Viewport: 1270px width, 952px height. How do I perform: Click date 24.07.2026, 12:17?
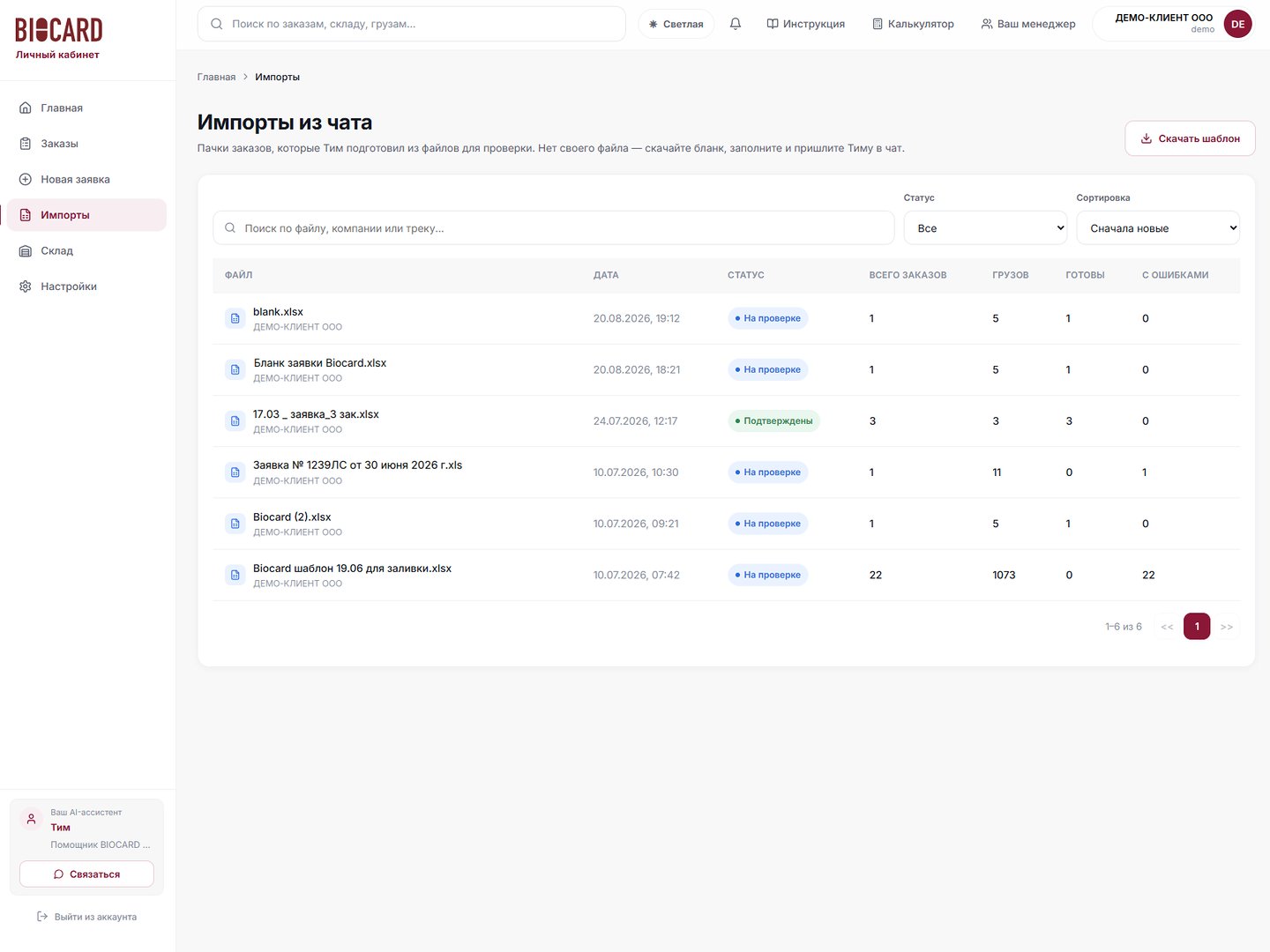tap(635, 421)
